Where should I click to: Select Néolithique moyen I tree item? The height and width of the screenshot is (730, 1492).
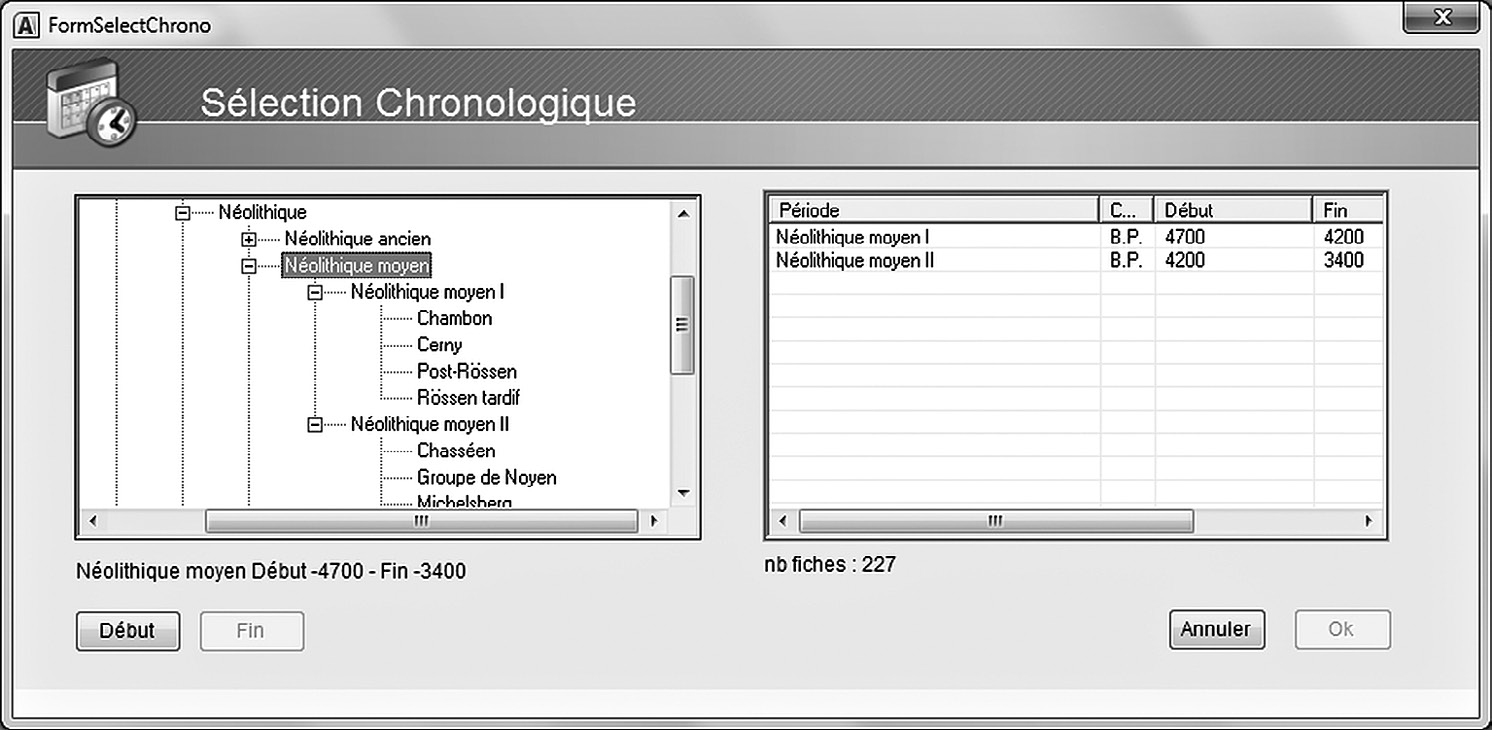[x=428, y=292]
